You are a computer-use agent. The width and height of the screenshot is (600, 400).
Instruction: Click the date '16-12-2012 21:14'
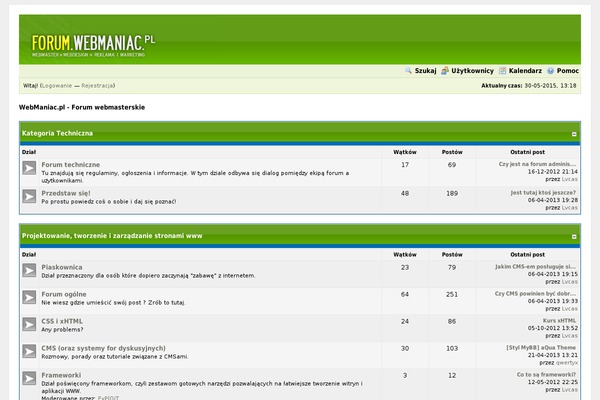(553, 171)
